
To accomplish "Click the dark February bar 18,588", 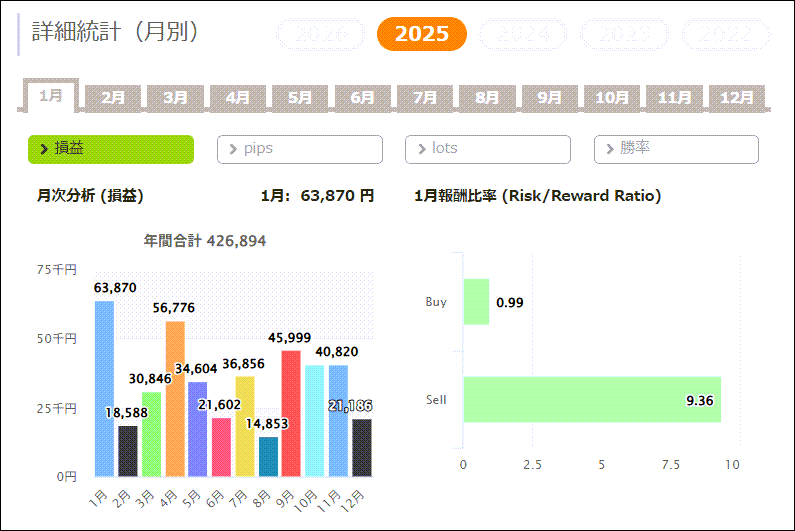I will (128, 452).
